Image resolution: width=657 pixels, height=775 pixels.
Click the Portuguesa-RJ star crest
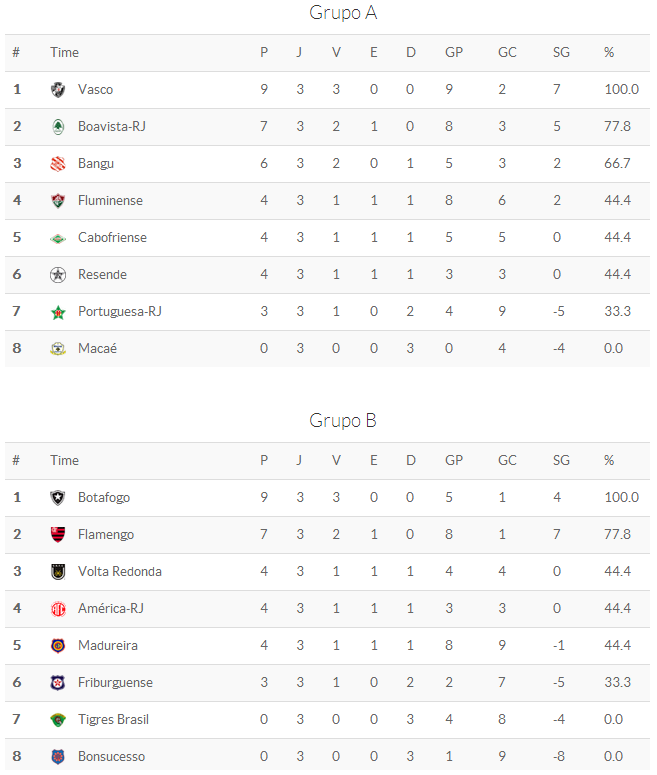click(x=58, y=312)
